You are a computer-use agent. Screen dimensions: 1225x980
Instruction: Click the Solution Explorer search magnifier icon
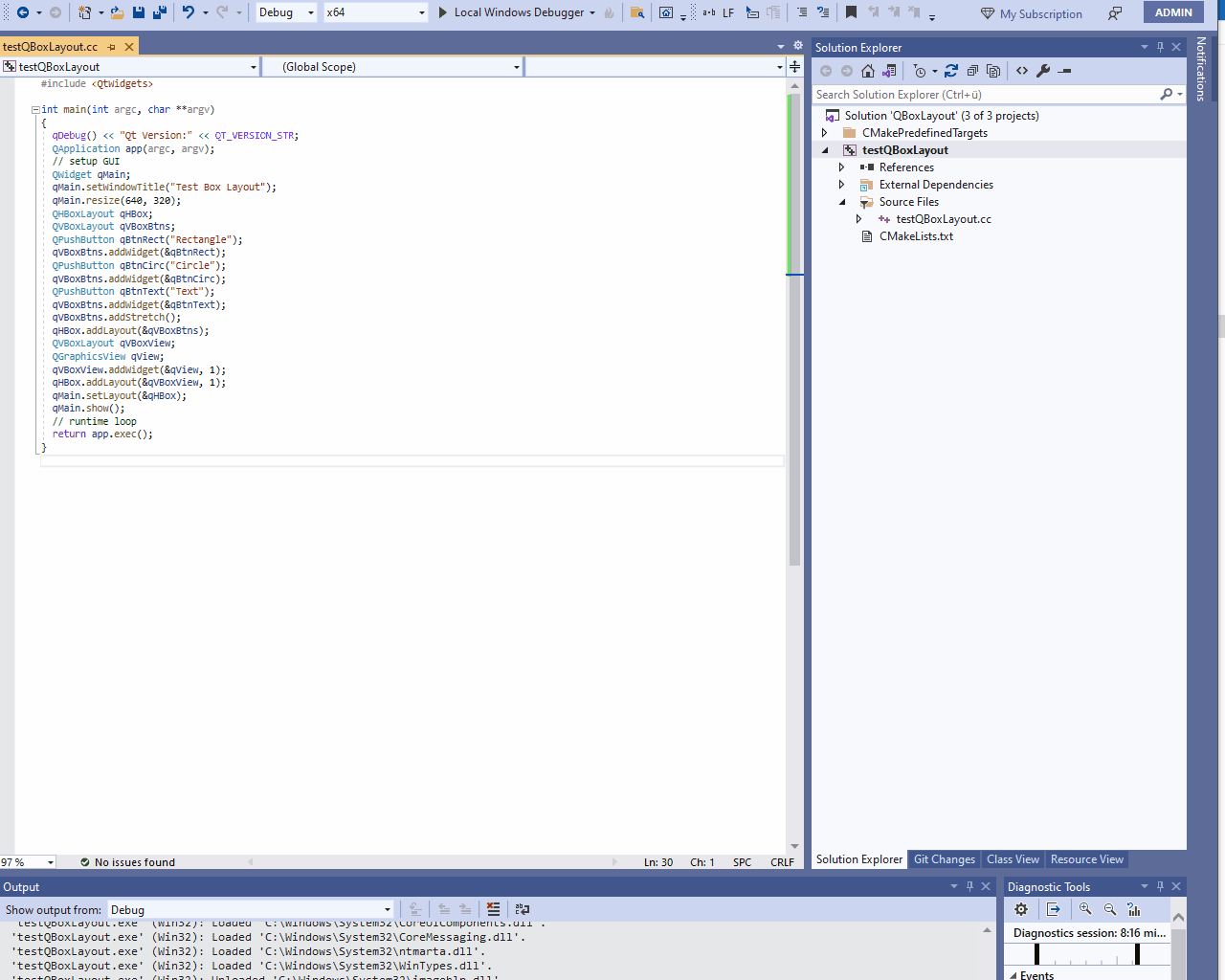pyautogui.click(x=1166, y=94)
